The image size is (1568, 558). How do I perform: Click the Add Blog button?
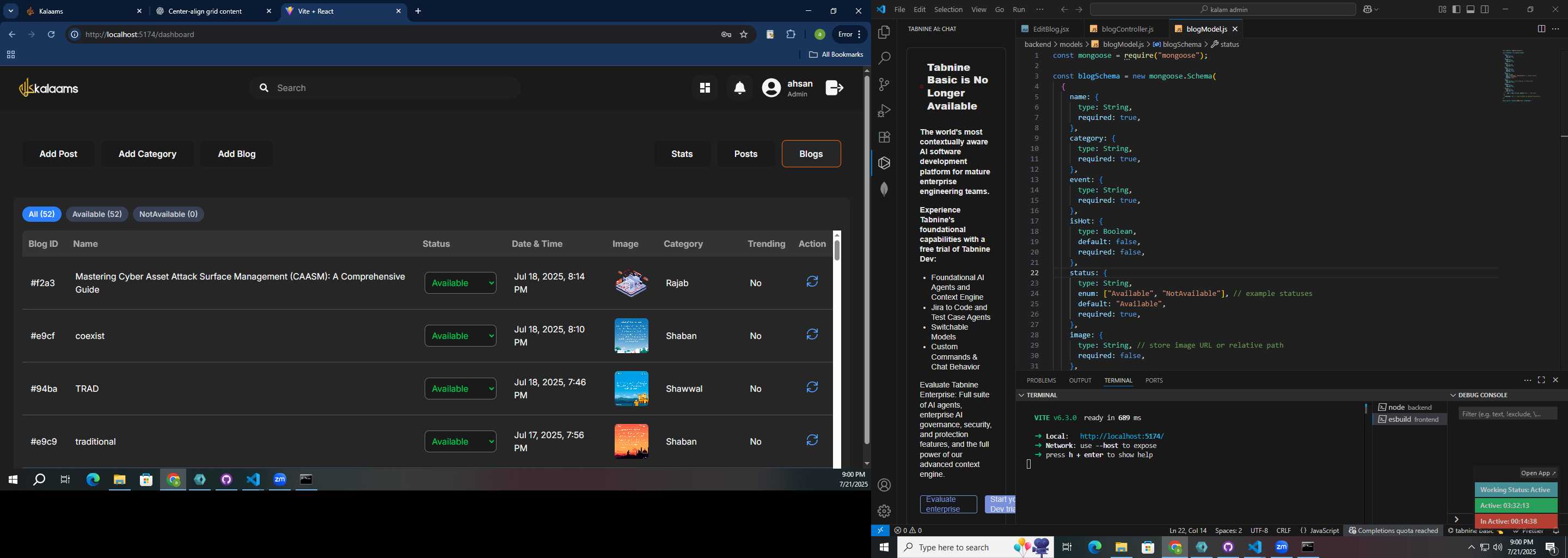pyautogui.click(x=237, y=154)
